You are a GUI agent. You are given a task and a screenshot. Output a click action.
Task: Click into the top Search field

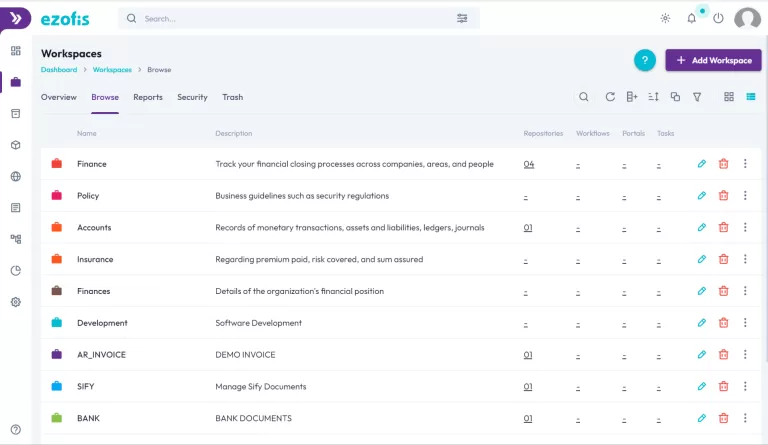(295, 18)
